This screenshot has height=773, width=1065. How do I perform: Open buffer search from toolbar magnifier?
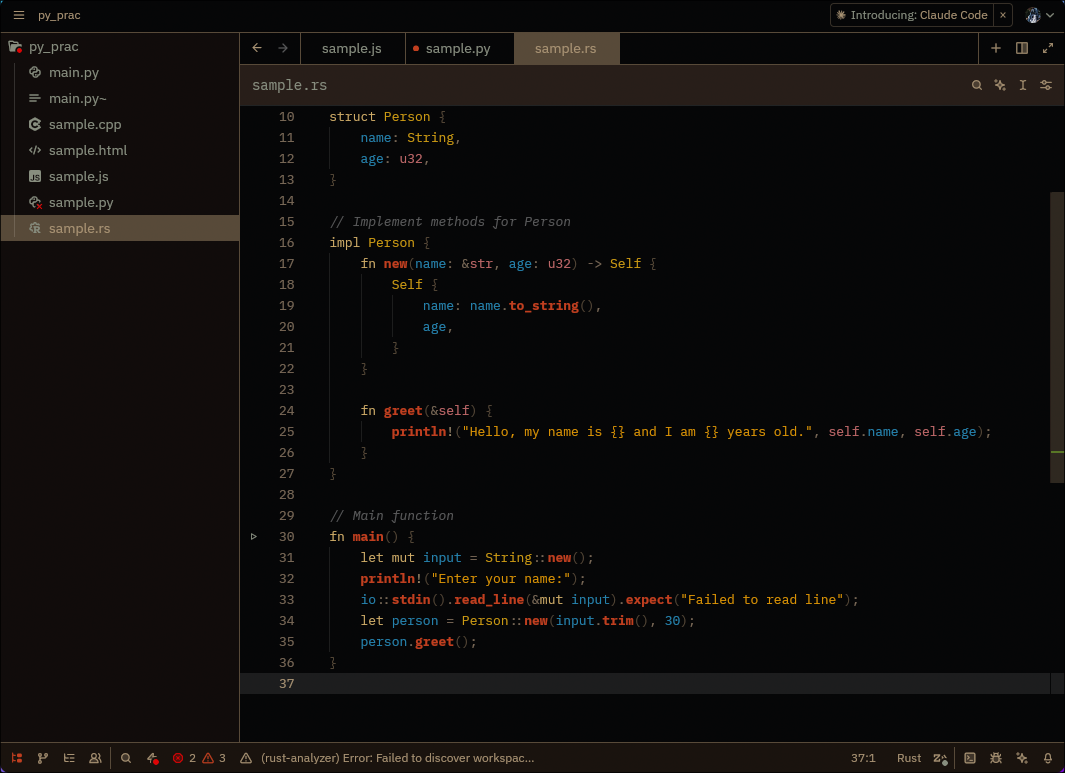[977, 85]
